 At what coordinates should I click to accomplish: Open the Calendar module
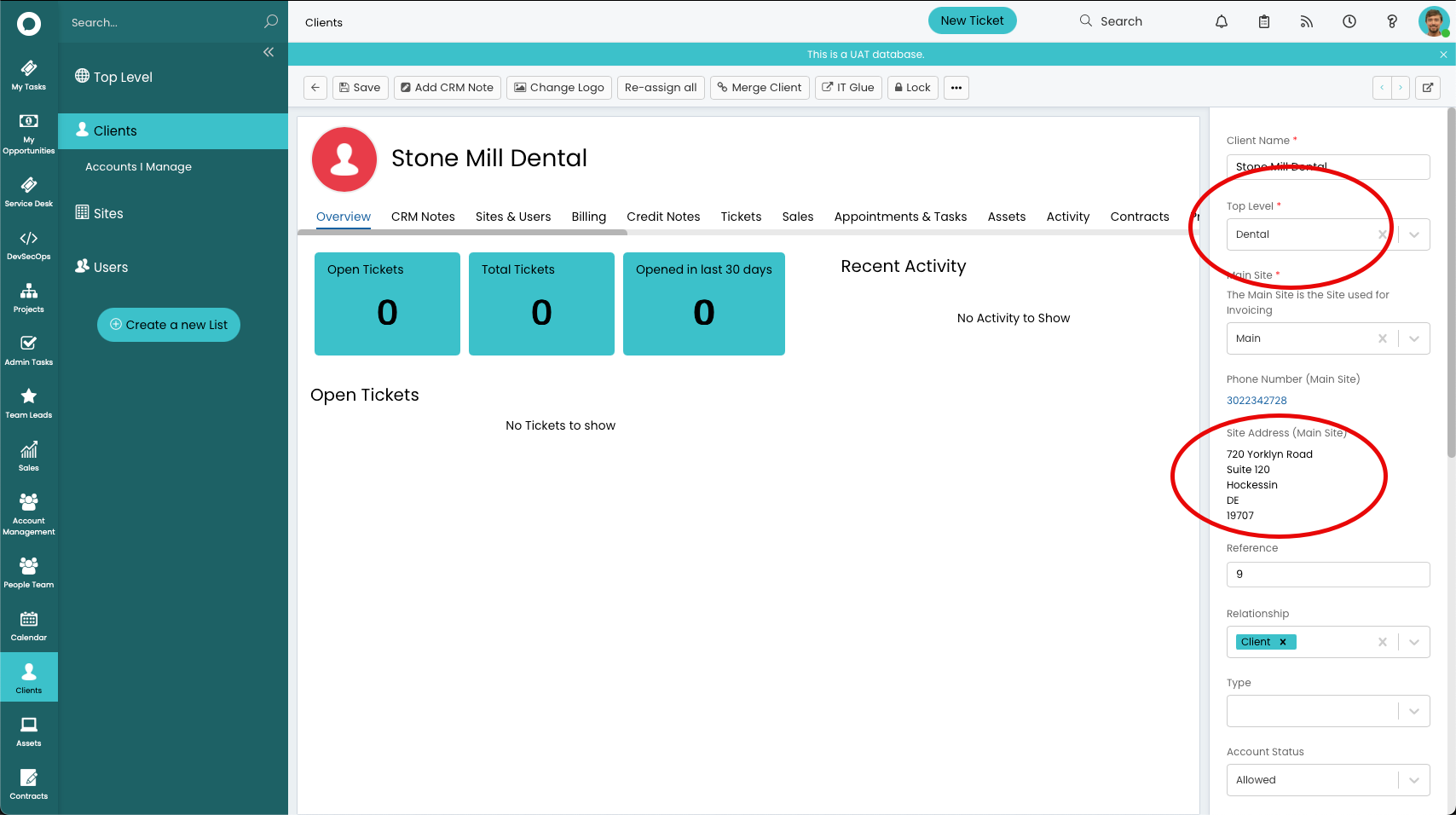[29, 626]
